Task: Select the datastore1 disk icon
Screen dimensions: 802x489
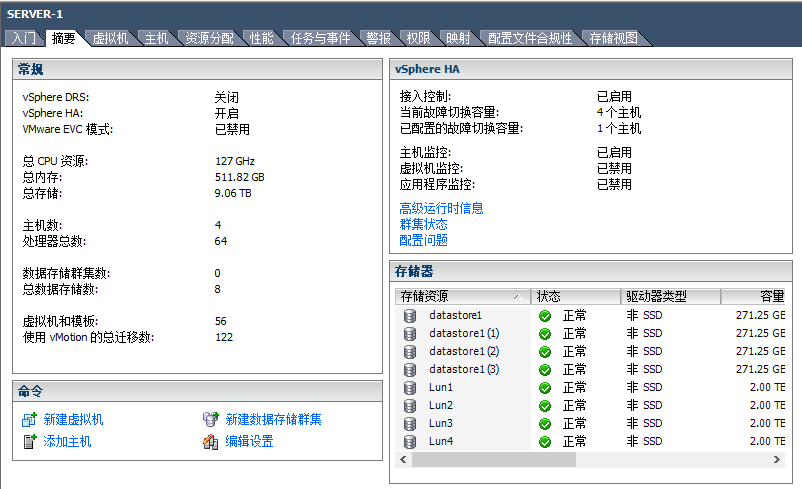Action: click(409, 315)
